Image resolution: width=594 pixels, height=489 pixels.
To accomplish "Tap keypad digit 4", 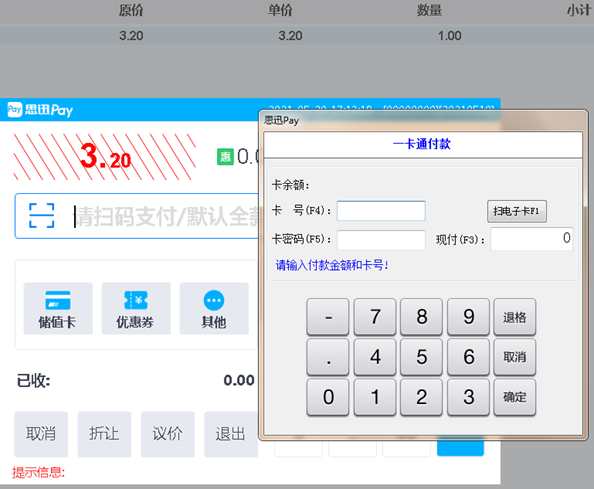I will (375, 357).
